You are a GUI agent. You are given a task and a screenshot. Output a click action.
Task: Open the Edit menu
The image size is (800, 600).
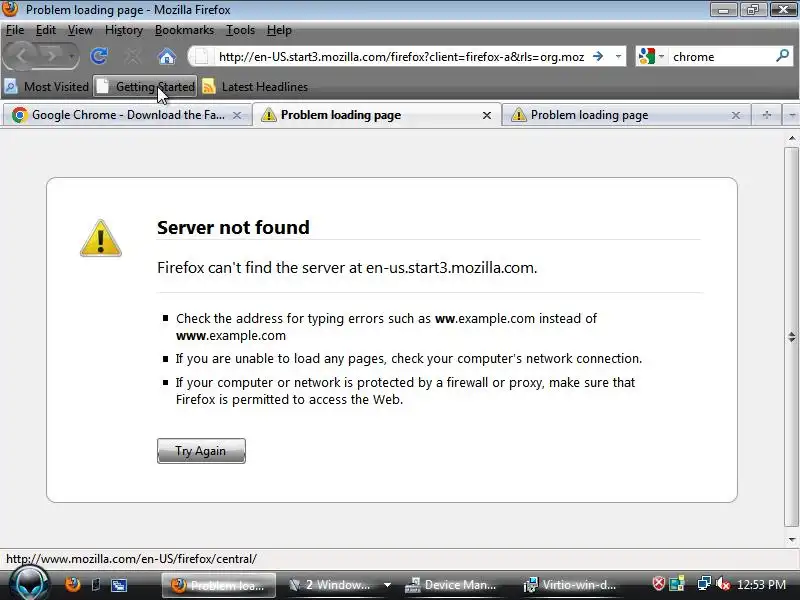[45, 30]
